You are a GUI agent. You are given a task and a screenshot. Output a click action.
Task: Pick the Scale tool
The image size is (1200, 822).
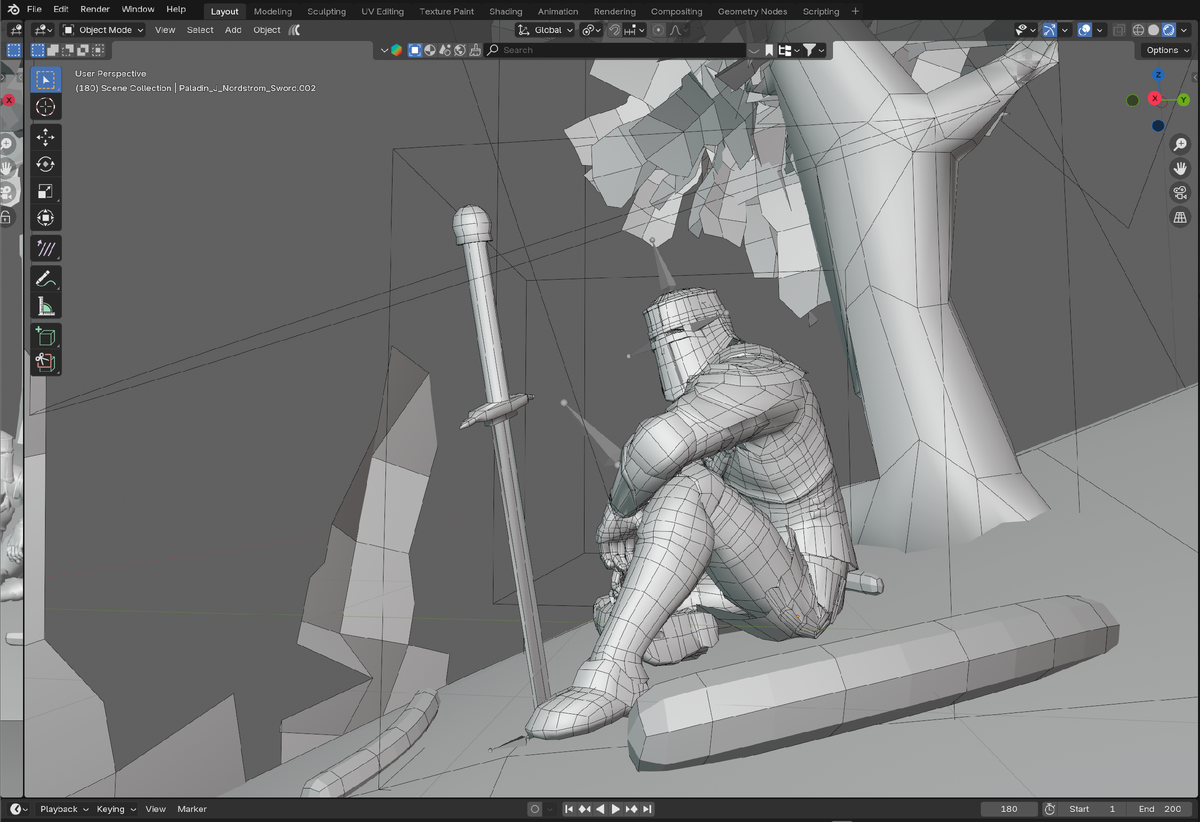click(x=45, y=191)
